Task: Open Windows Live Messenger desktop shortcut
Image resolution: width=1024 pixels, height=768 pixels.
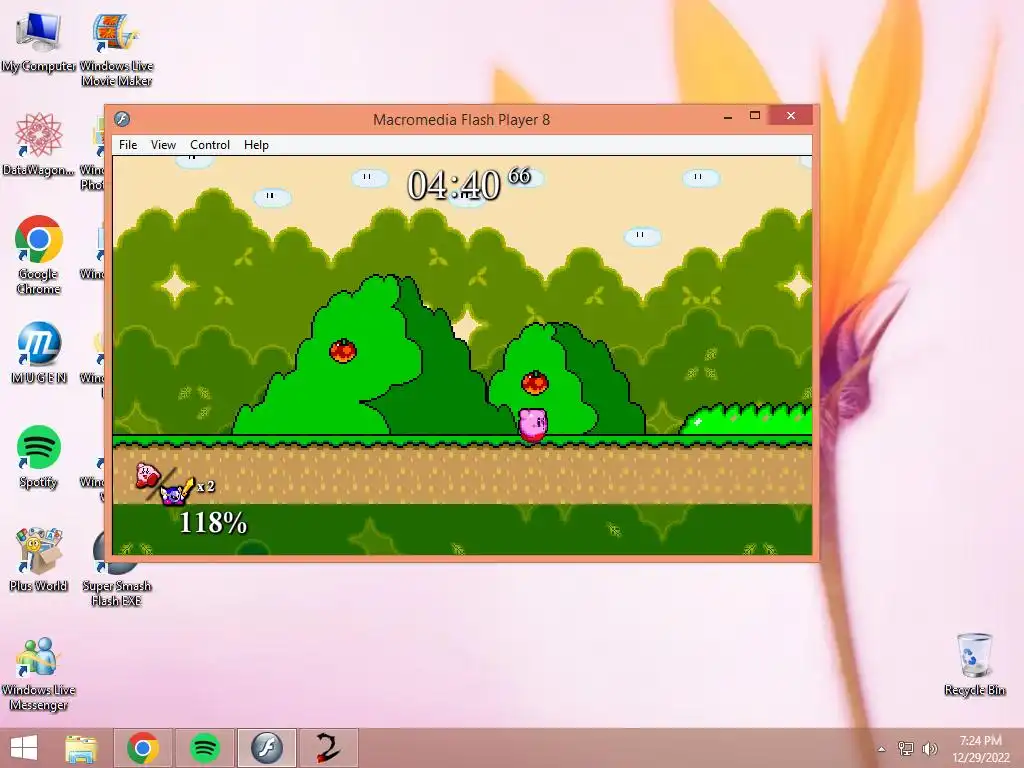Action: pos(39,674)
